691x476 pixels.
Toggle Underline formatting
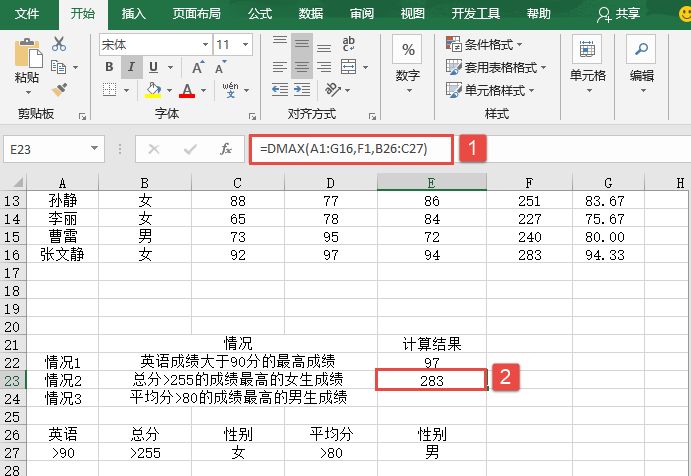tap(152, 67)
